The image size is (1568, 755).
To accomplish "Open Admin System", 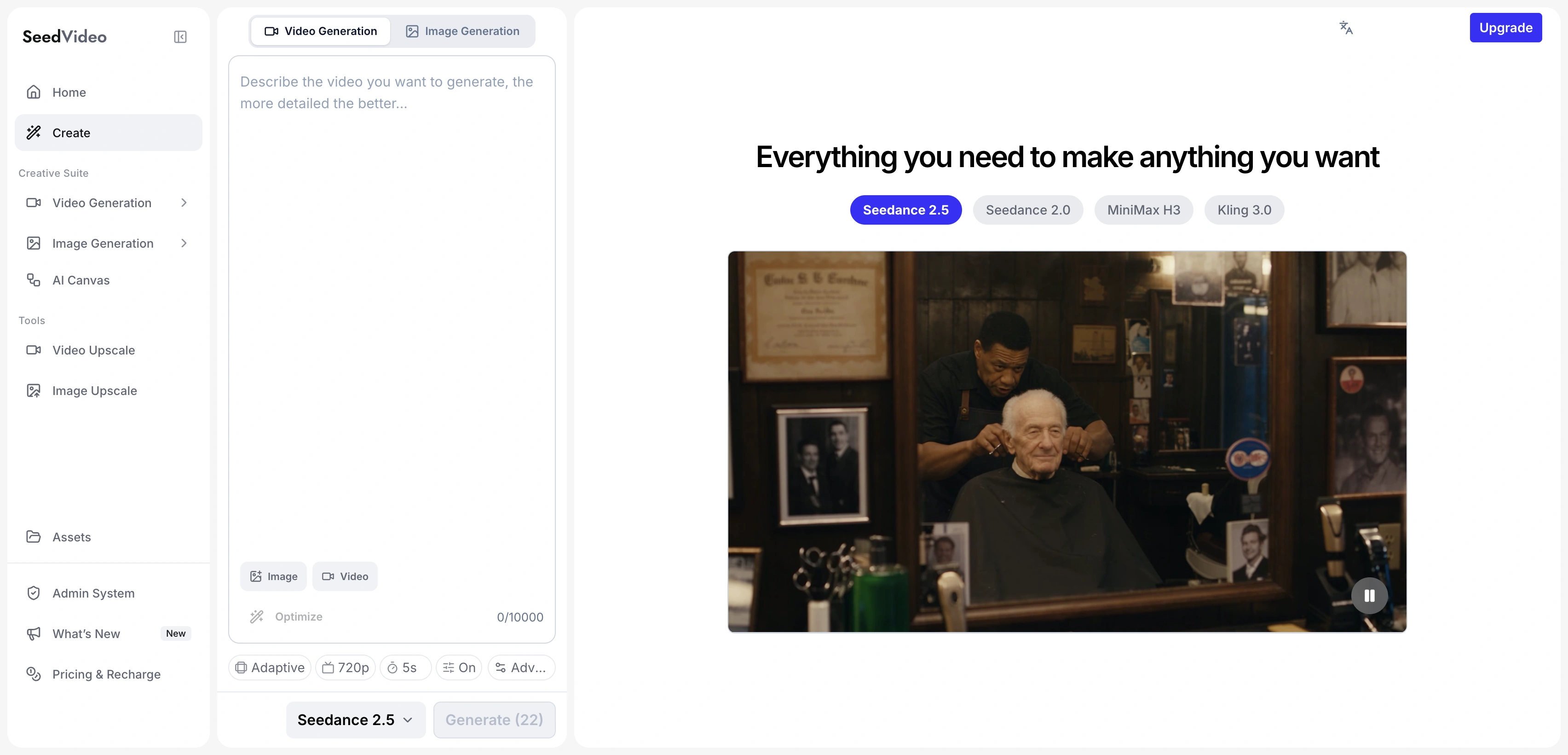I will [x=108, y=593].
